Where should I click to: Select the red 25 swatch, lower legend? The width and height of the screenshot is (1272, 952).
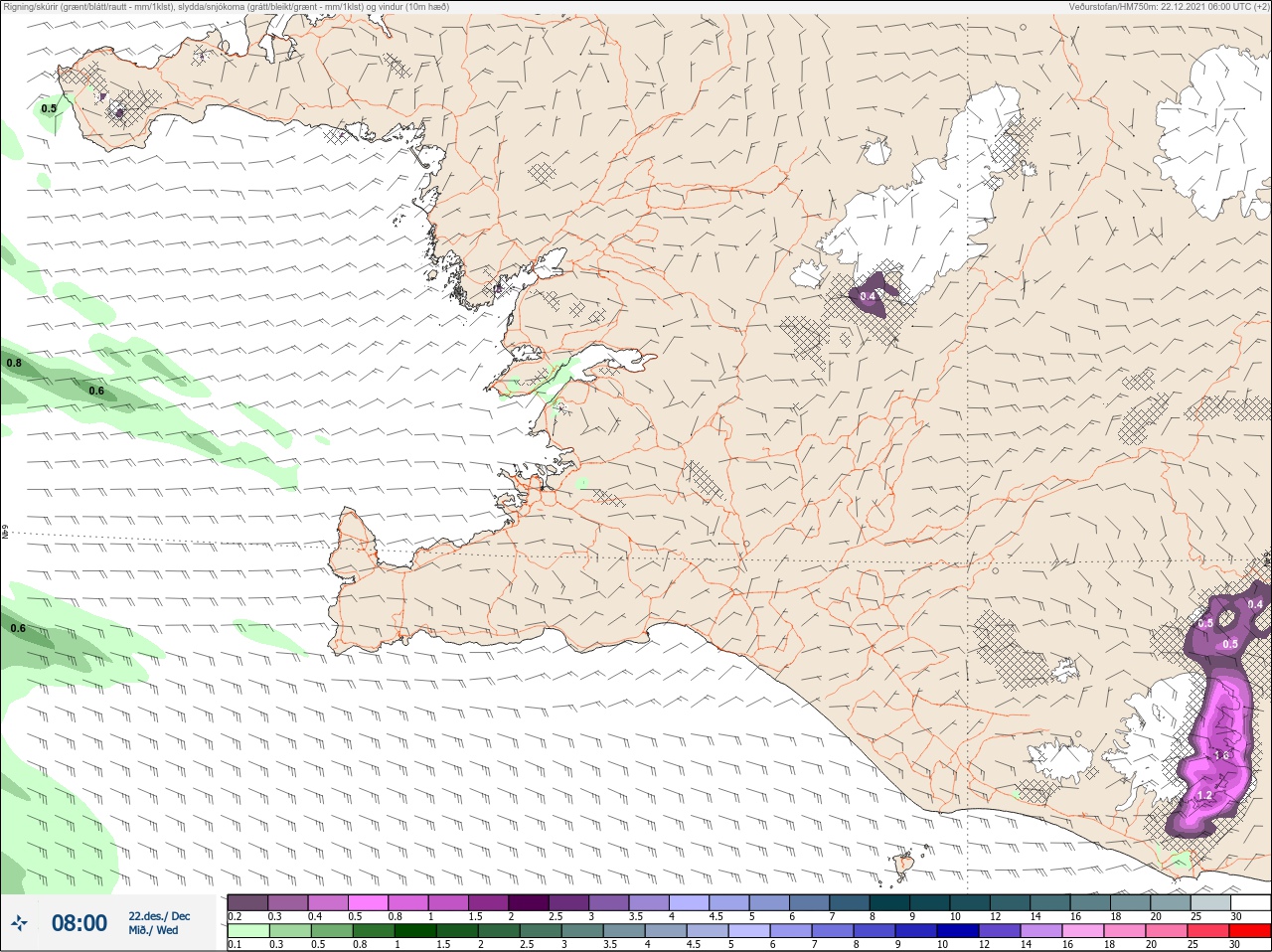pos(1209,931)
